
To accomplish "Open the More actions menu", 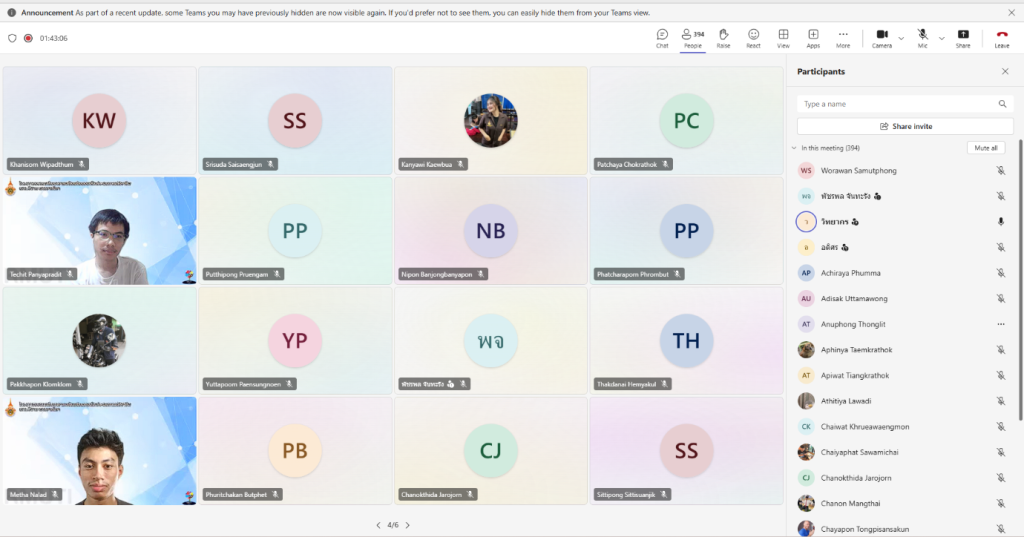I will coord(843,38).
